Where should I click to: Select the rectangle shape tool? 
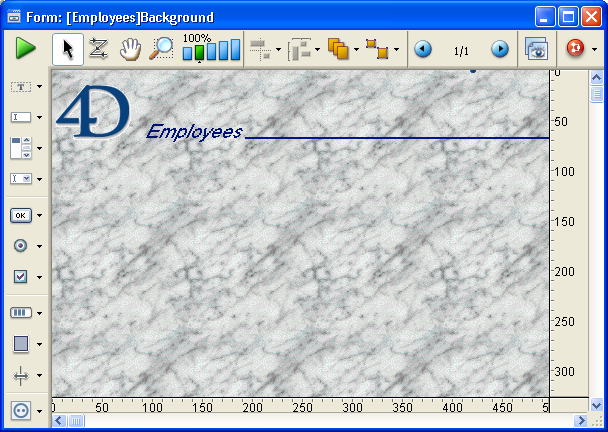coord(21,344)
